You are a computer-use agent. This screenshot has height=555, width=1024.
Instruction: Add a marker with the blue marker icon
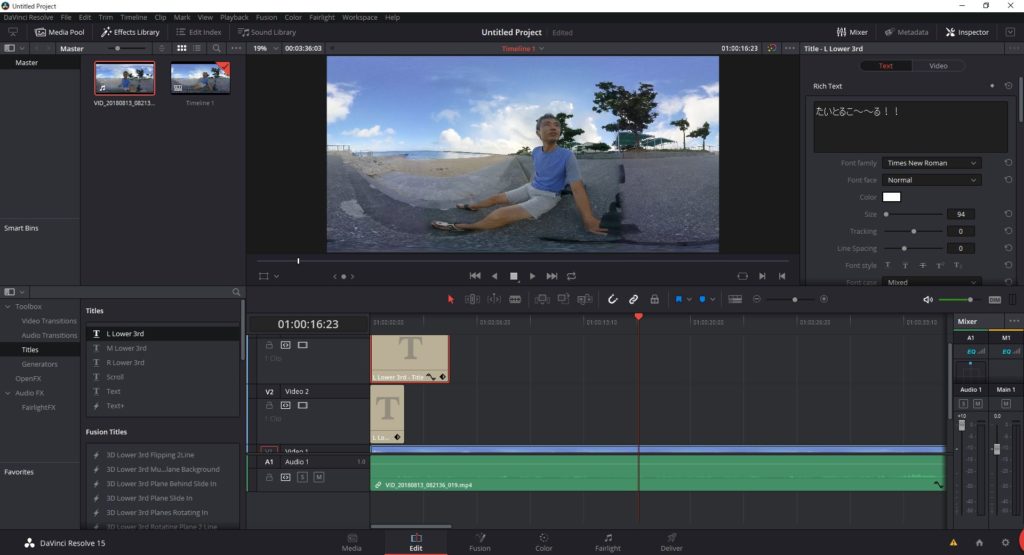pos(702,299)
